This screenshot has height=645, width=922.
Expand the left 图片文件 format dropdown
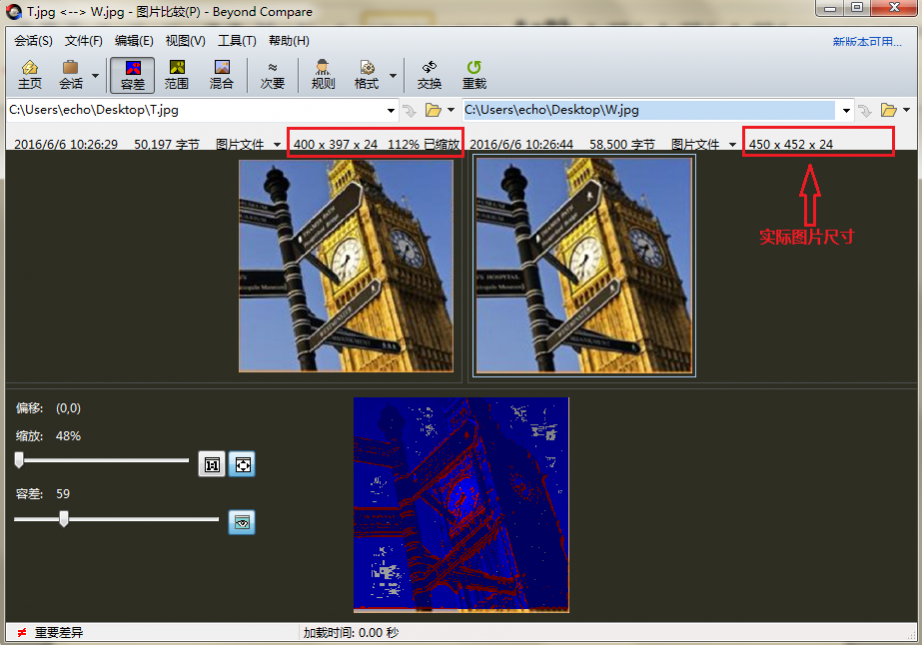(277, 145)
